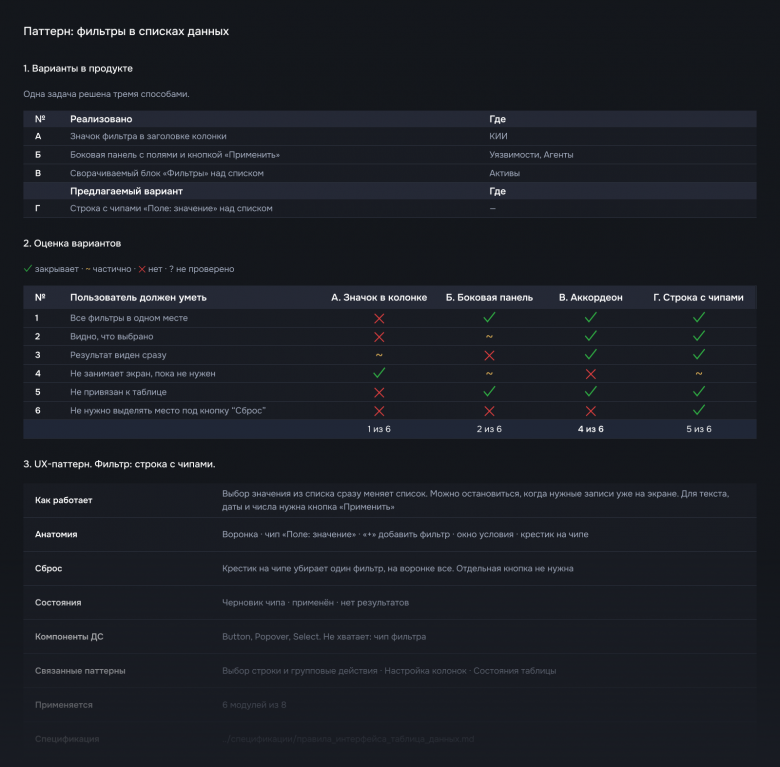
Task: Click the «Button, Popover, Select. Не хватает: чип фильтра» value
Action: (324, 637)
